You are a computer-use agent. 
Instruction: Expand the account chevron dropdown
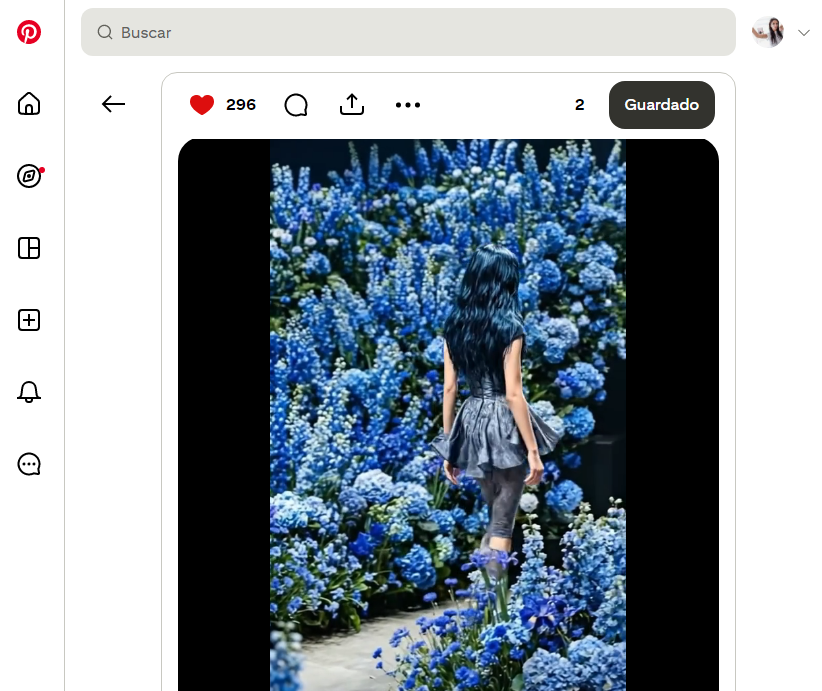(x=804, y=33)
